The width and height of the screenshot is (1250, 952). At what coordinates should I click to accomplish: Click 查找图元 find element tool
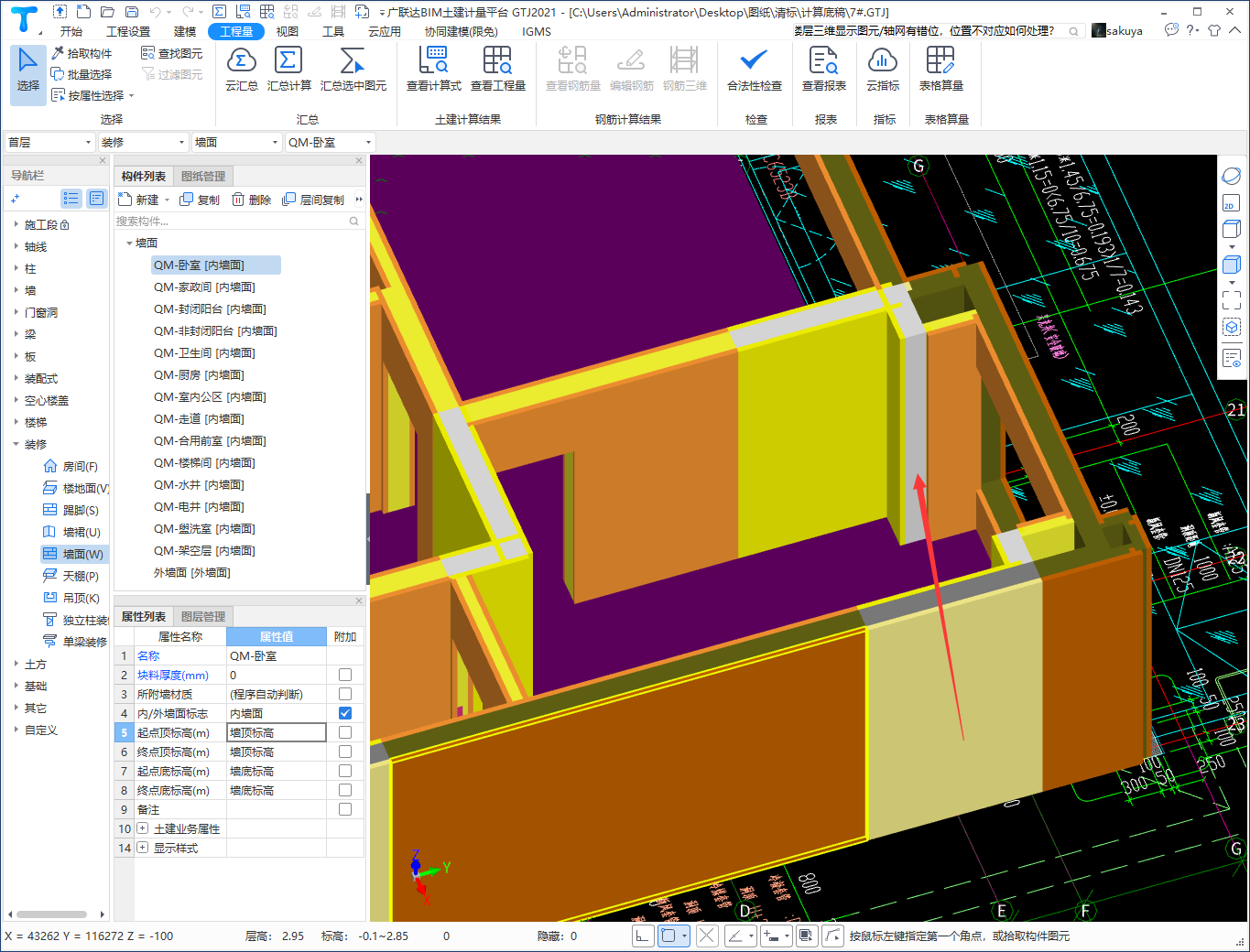pos(172,53)
